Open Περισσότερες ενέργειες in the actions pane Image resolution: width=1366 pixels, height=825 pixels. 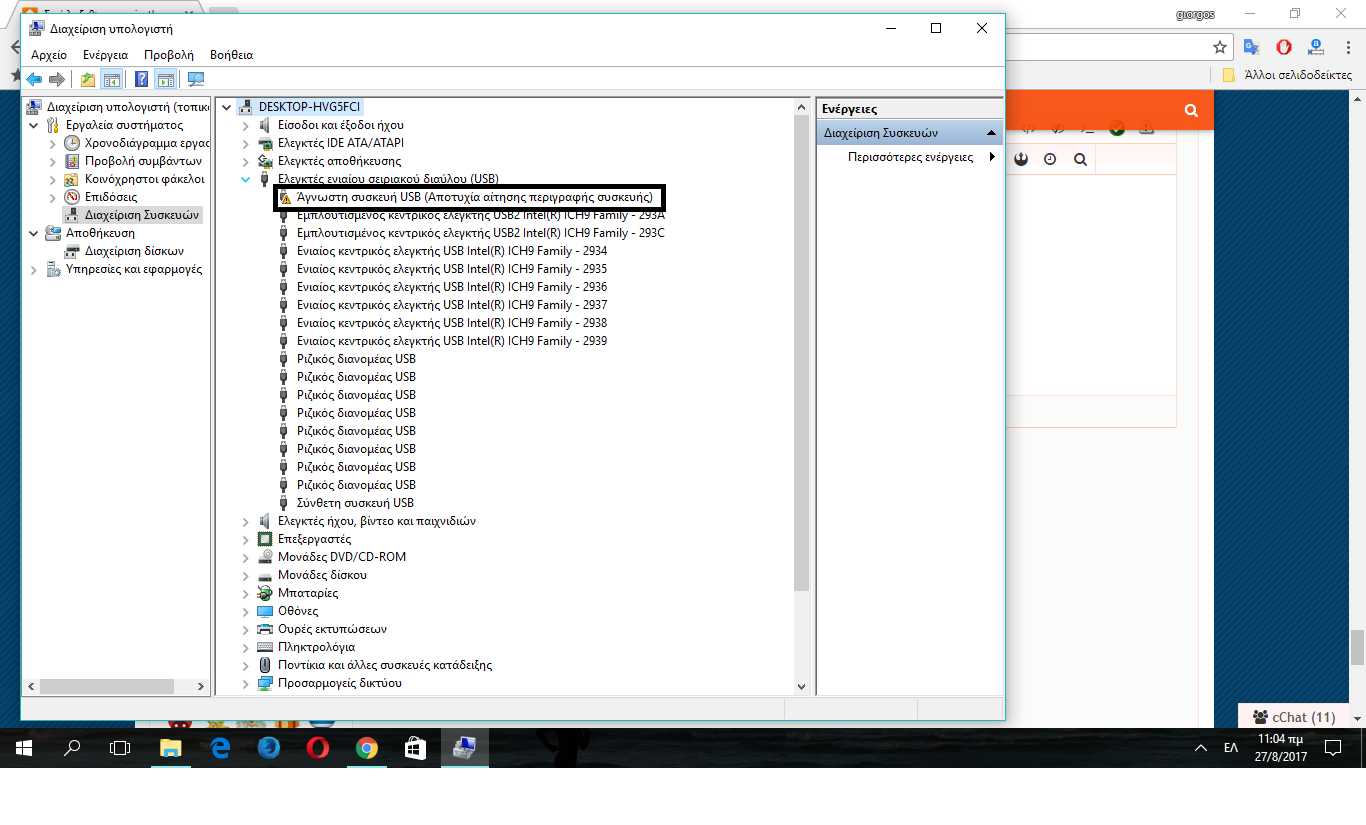click(910, 157)
